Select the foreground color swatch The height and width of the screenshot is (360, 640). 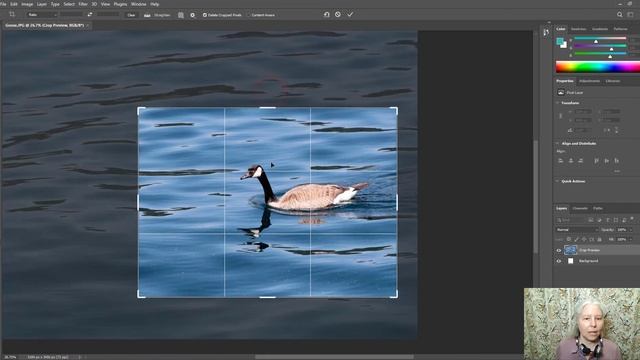point(560,41)
